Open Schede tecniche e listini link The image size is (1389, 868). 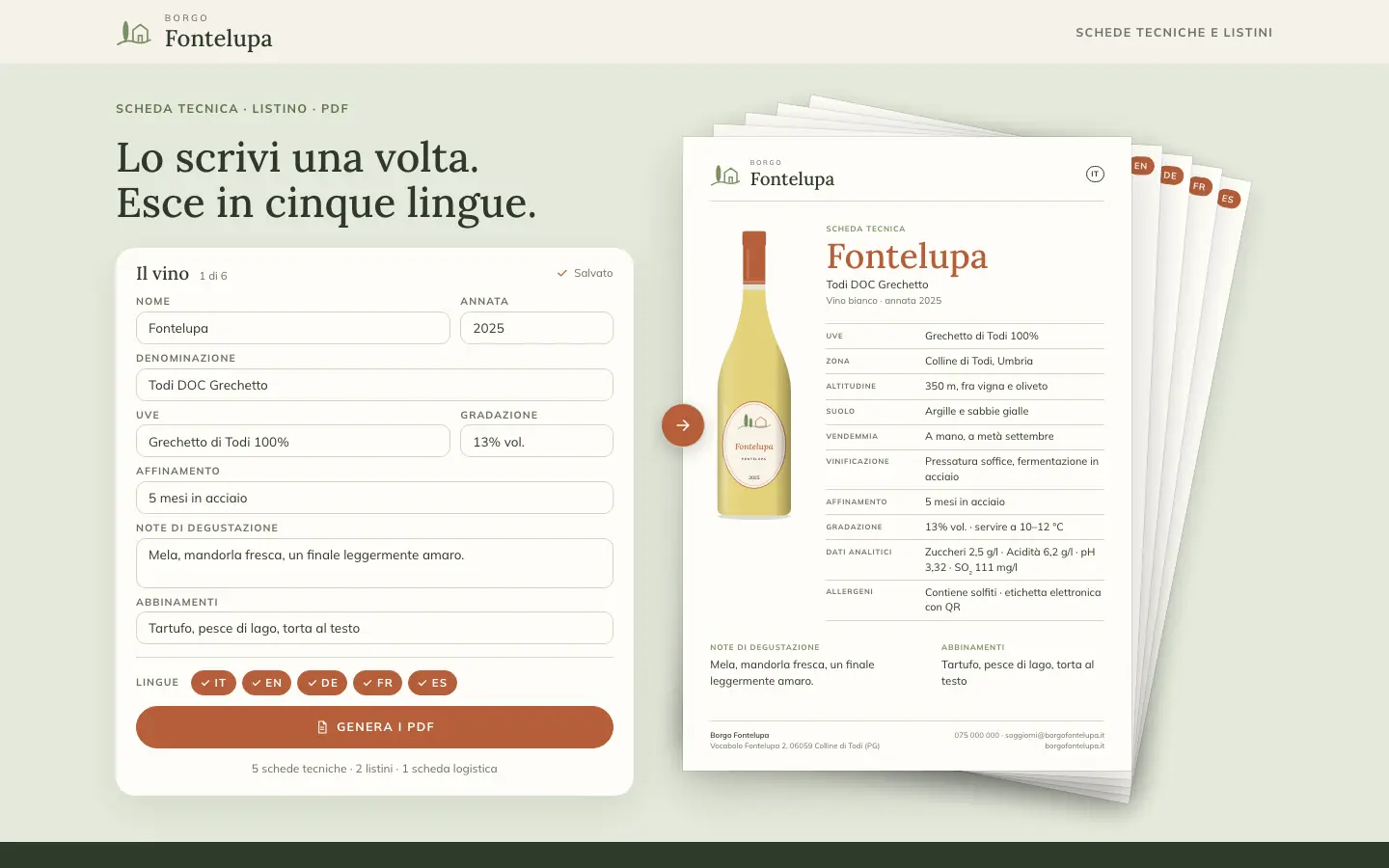click(1174, 33)
